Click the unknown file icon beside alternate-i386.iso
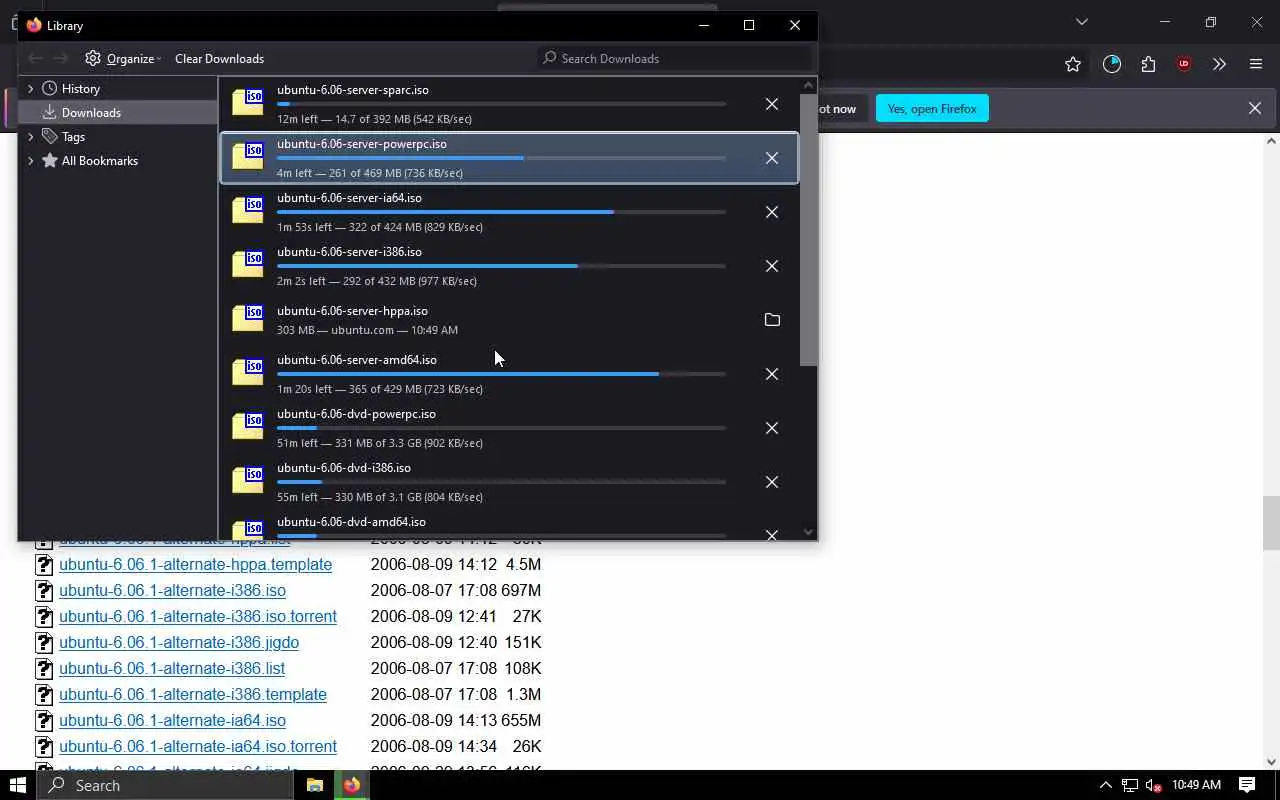Image resolution: width=1280 pixels, height=800 pixels. tap(44, 590)
